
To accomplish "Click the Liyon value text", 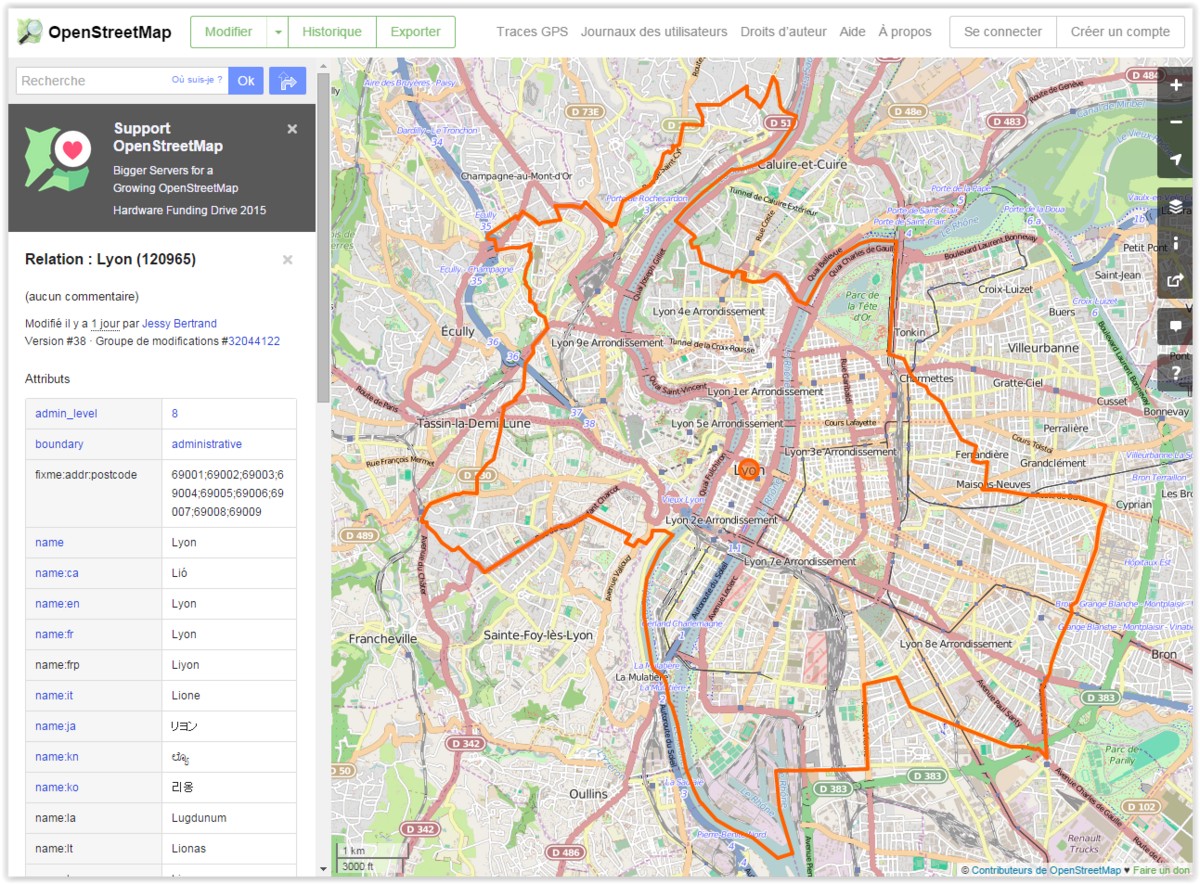I will (186, 665).
